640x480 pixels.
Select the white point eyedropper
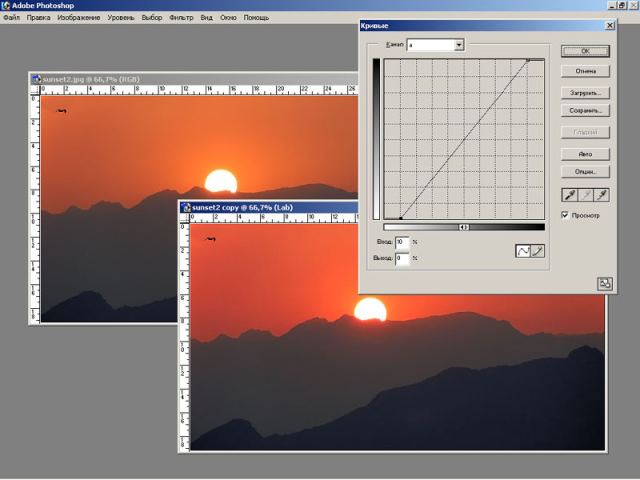(602, 195)
